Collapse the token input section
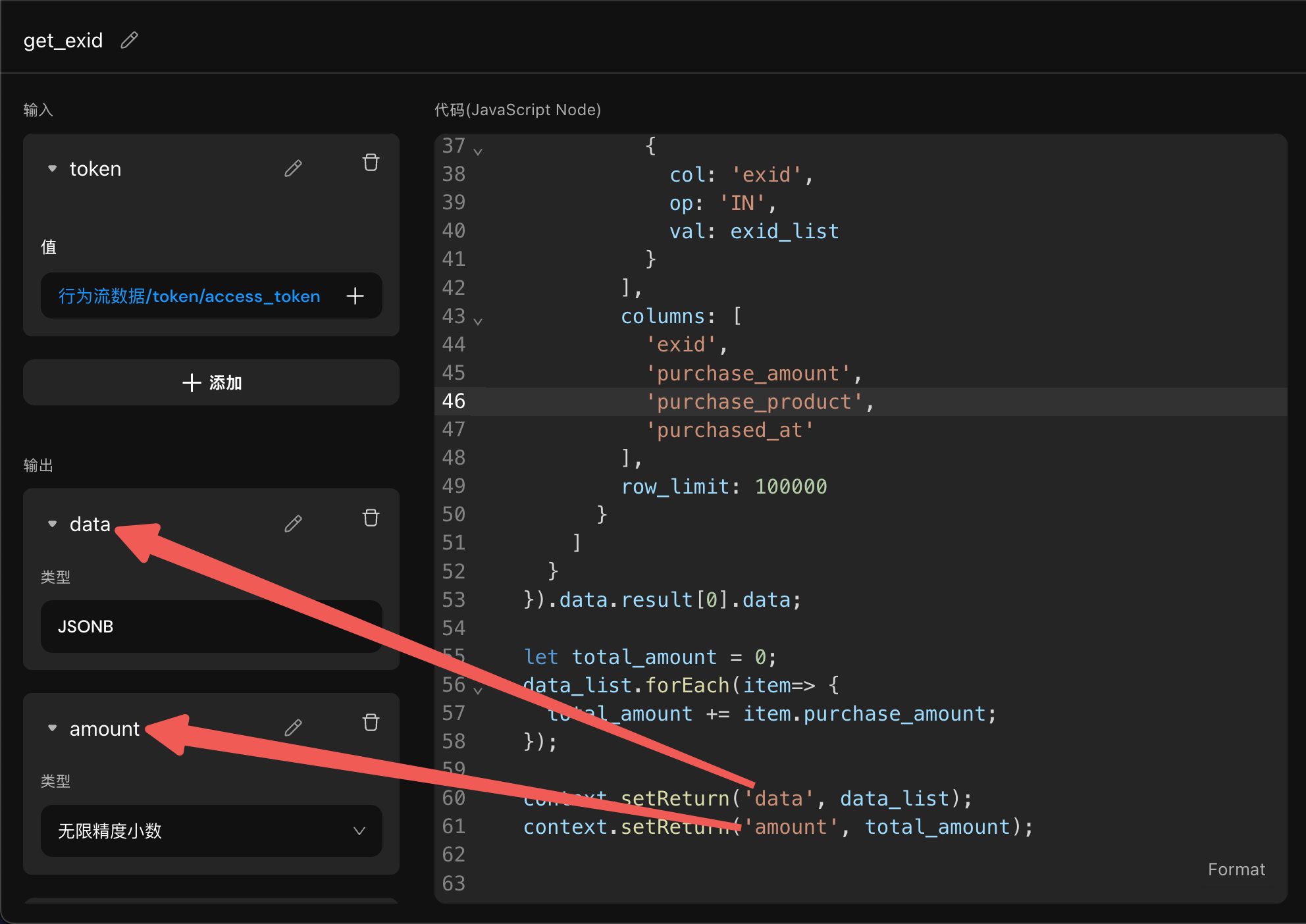This screenshot has width=1306, height=924. pyautogui.click(x=53, y=169)
